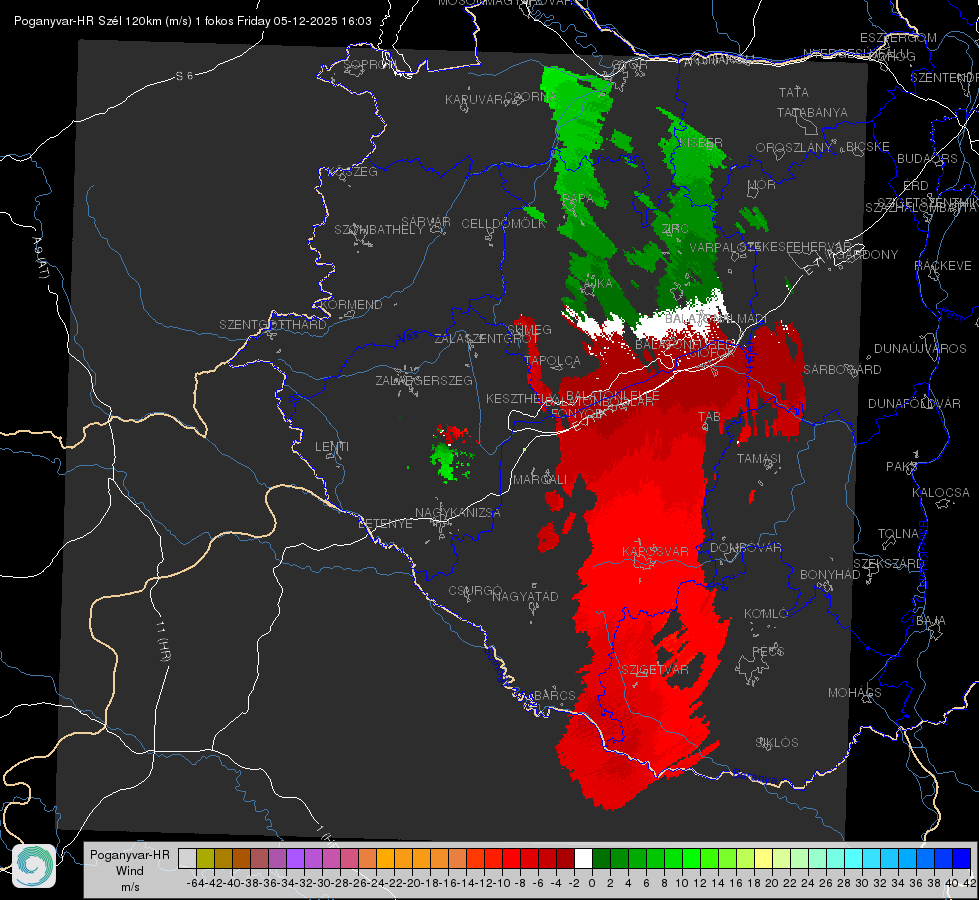Click the SZEKSZÁRD city label

[888, 564]
